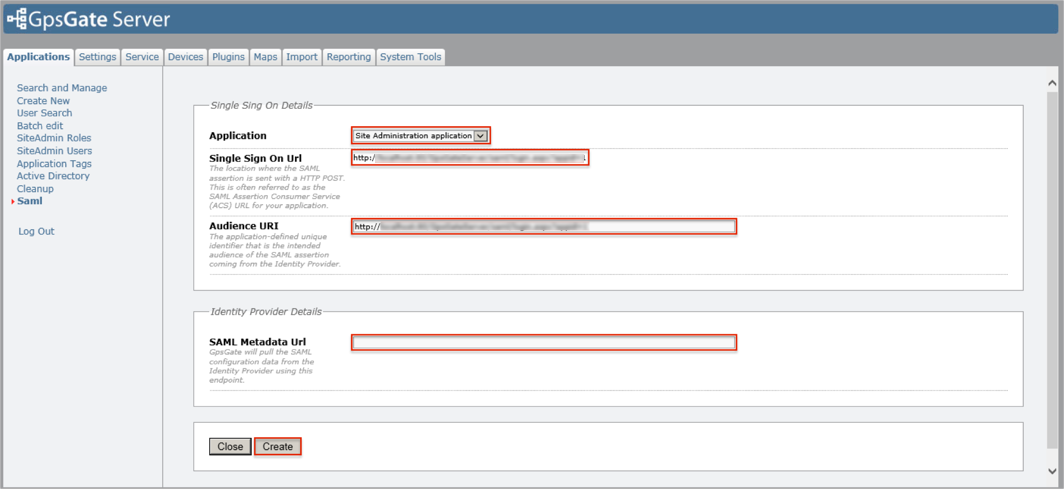The image size is (1064, 489).
Task: Open the Application dropdown arrow
Action: point(481,136)
